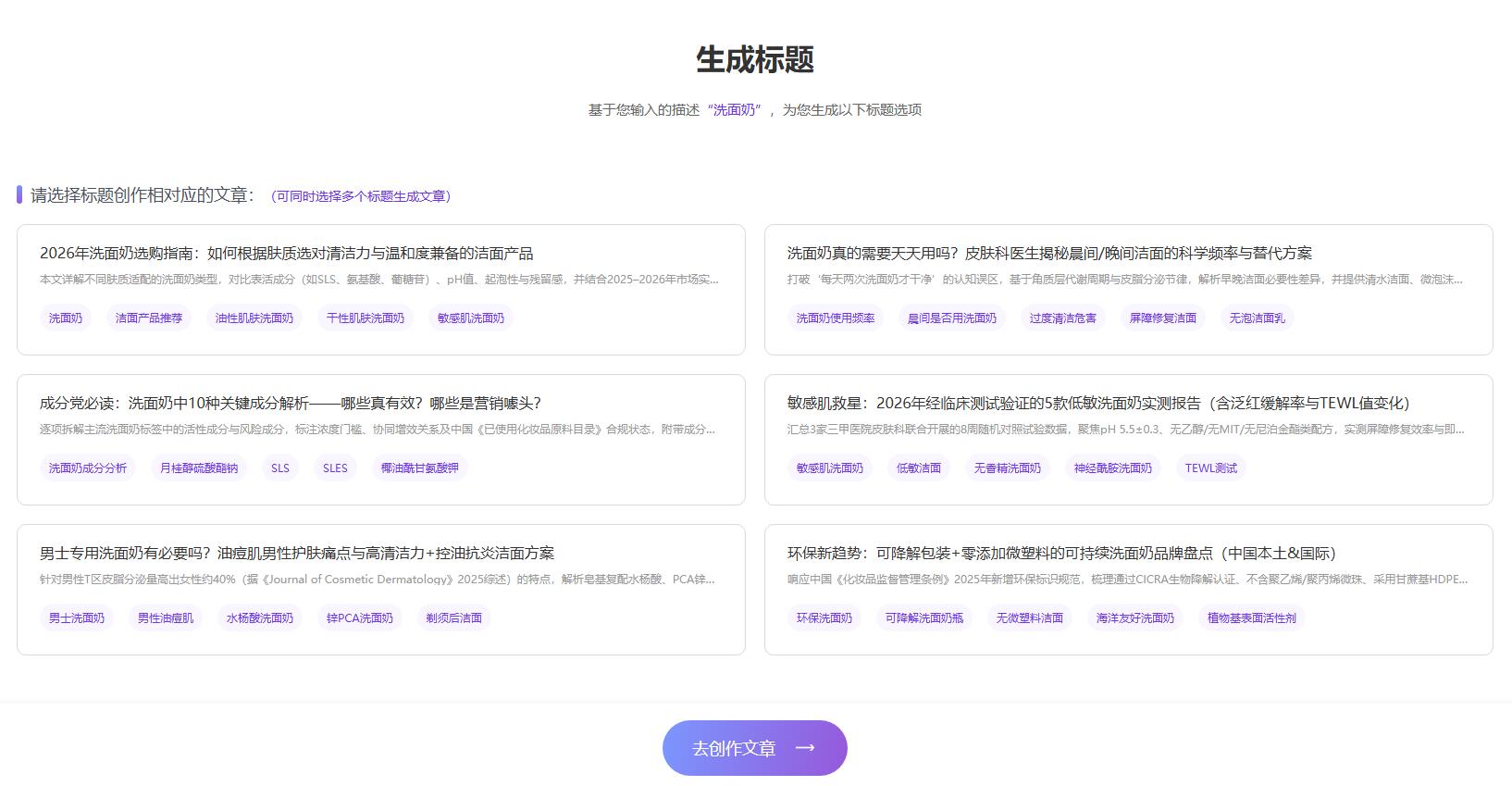This screenshot has width=1512, height=786.
Task: Click the 神经酰胺洗面奶 tag
Action: [1113, 468]
